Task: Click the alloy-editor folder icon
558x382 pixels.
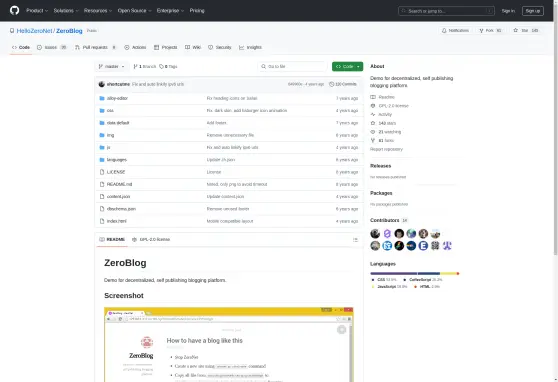Action: pyautogui.click(x=102, y=98)
